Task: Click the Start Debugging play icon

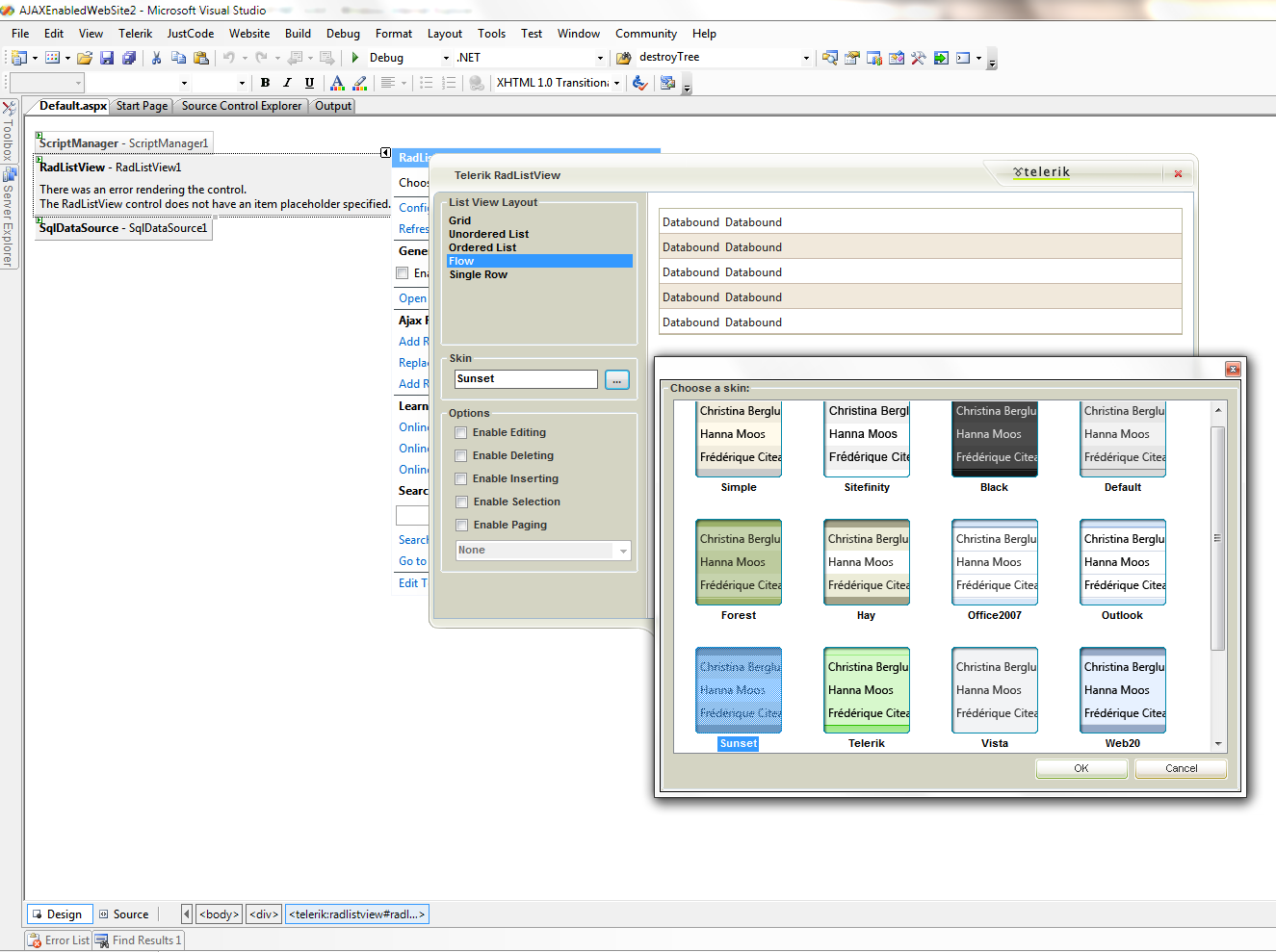Action: (355, 58)
